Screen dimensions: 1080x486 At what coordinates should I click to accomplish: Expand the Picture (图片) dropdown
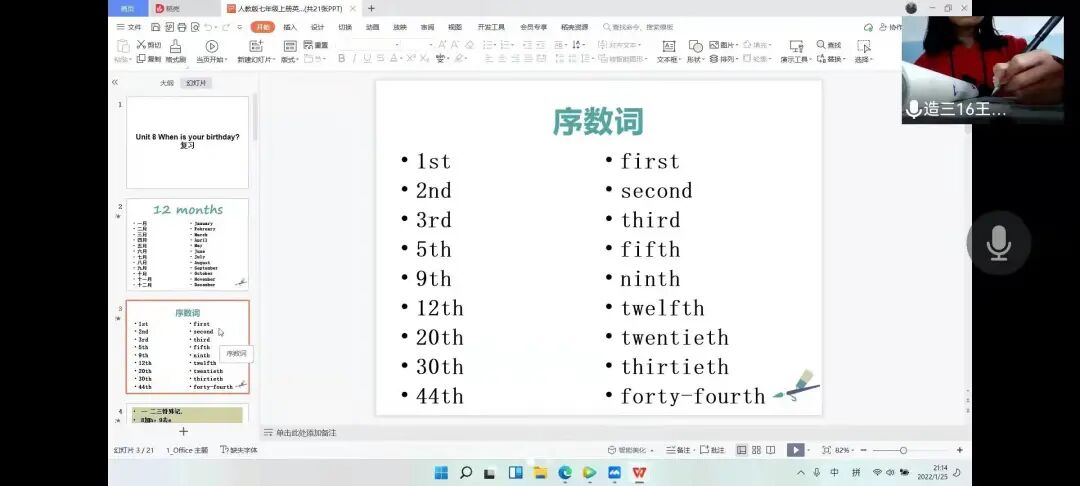(x=723, y=45)
